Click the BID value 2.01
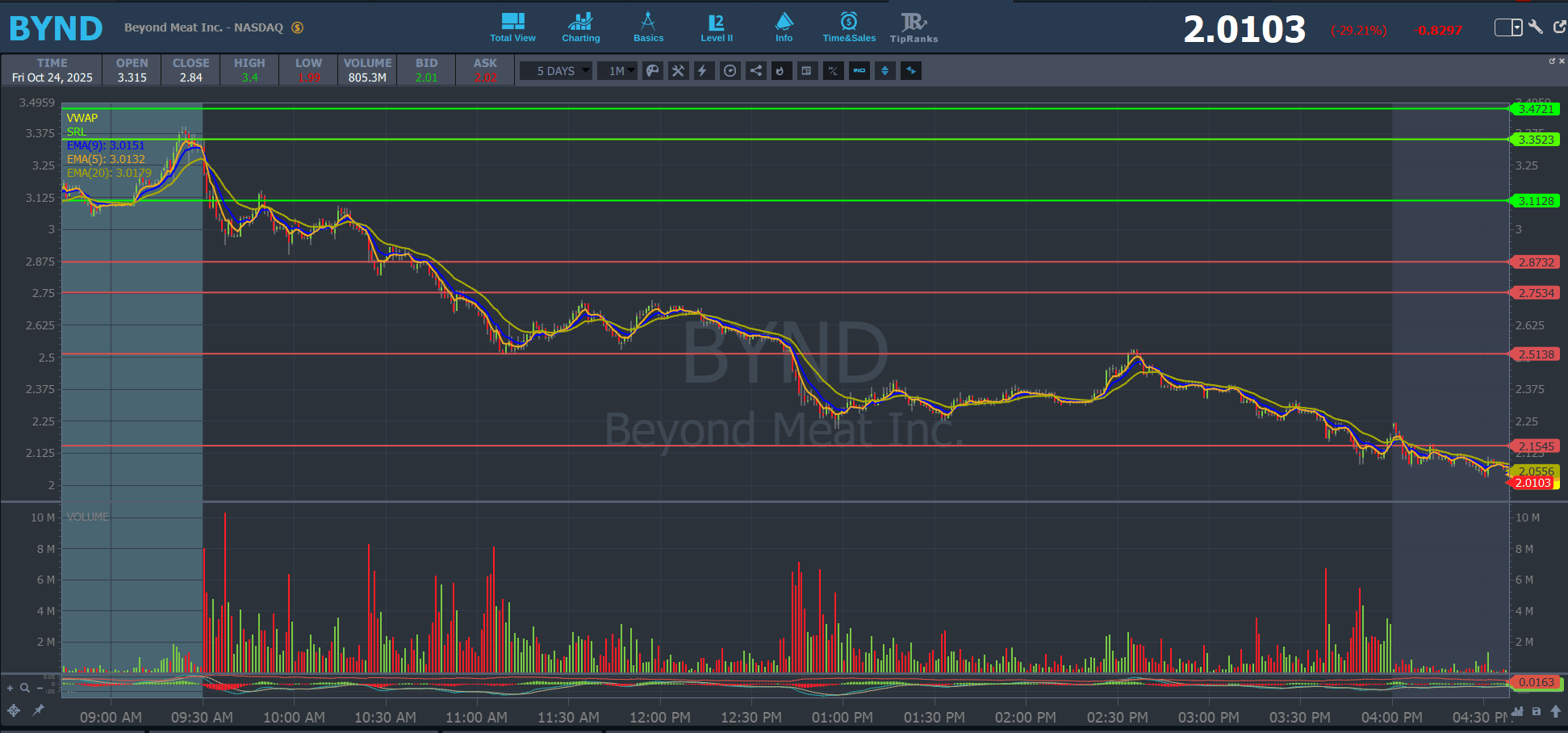The width and height of the screenshot is (1568, 733). coord(426,77)
